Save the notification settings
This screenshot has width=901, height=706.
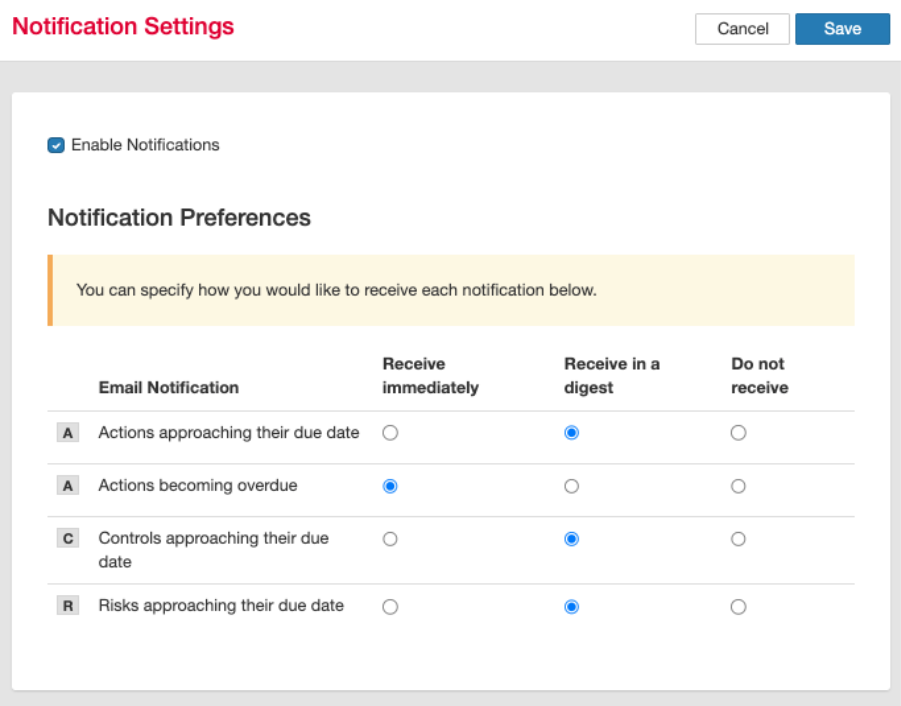pyautogui.click(x=842, y=29)
